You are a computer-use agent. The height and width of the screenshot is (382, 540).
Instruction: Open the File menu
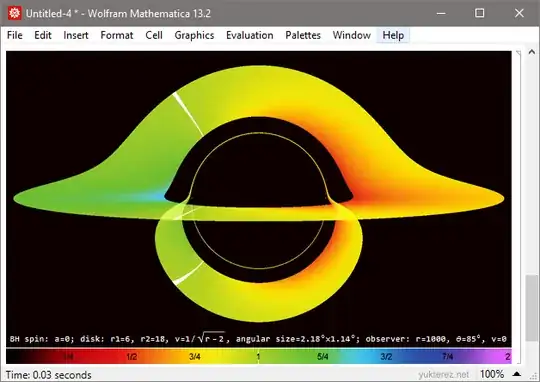coord(14,35)
